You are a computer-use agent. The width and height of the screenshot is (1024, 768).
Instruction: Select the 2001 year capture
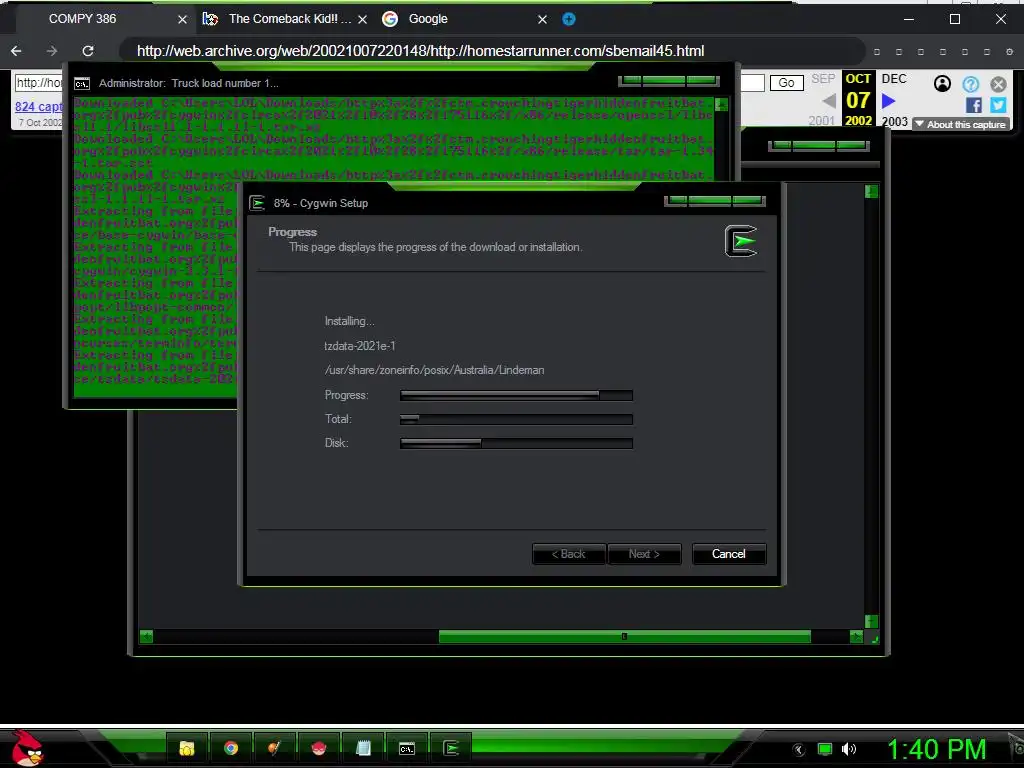click(822, 121)
